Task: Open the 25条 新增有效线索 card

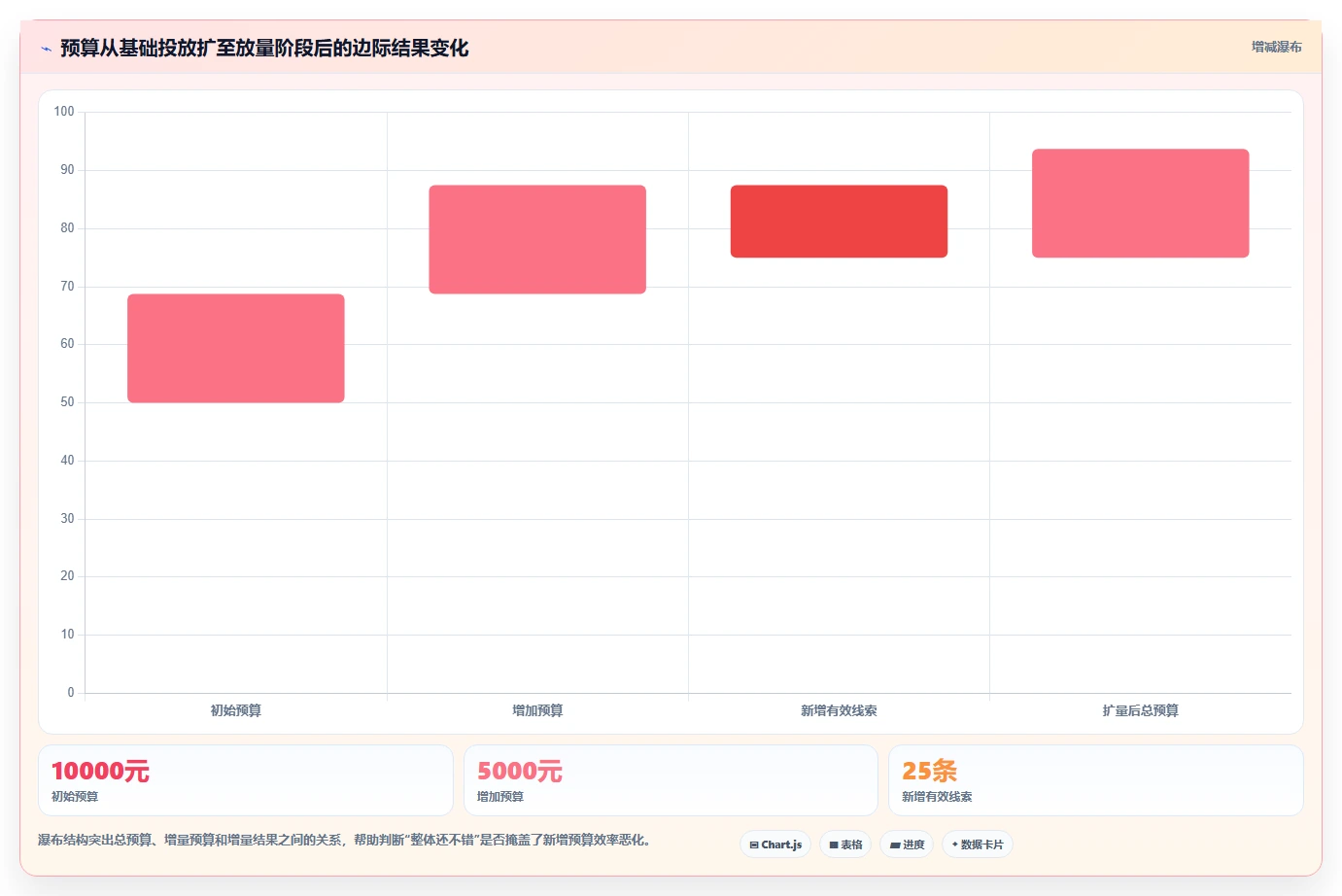Action: [x=1096, y=780]
